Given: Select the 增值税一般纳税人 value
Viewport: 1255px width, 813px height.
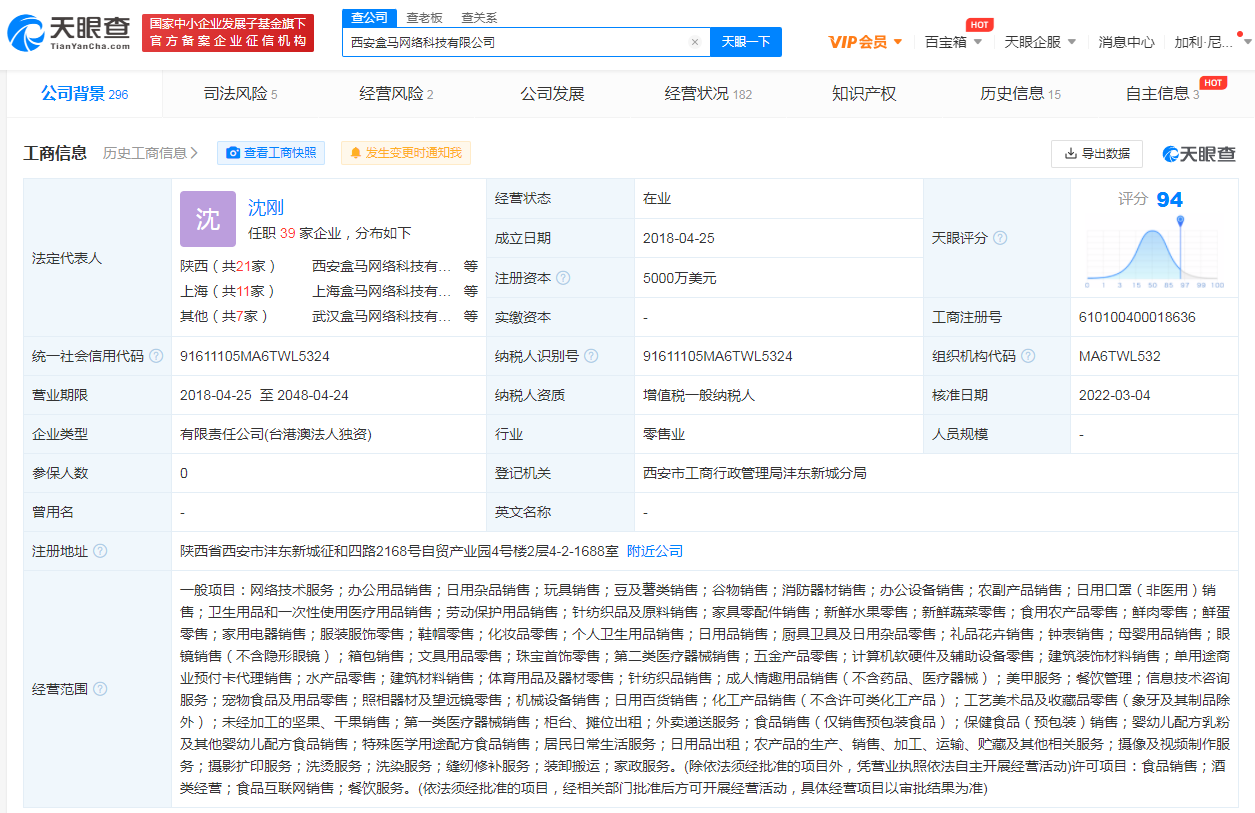Looking at the screenshot, I should pyautogui.click(x=700, y=395).
